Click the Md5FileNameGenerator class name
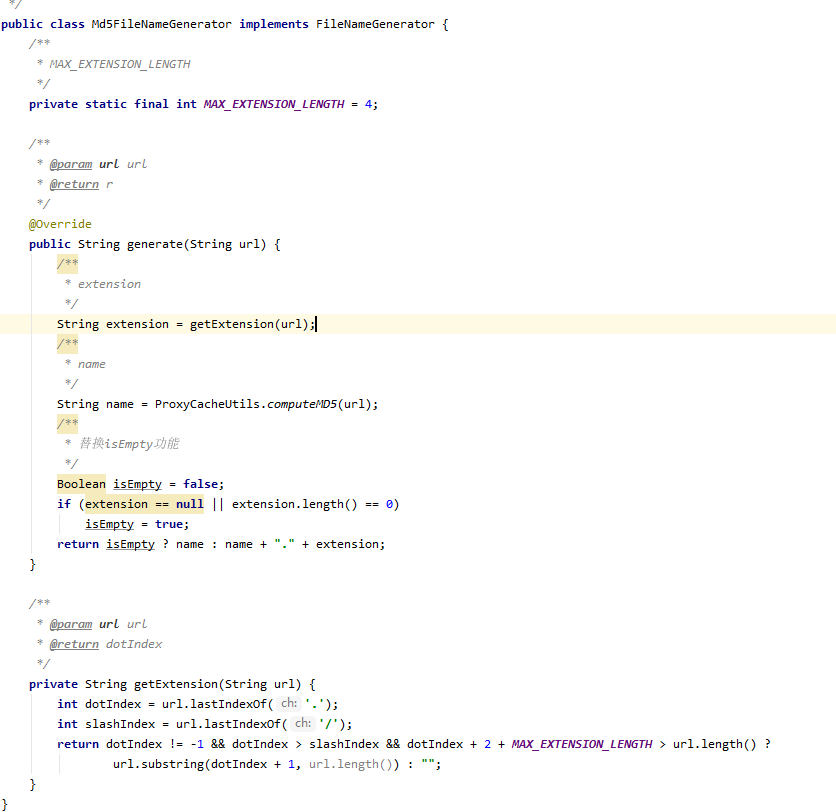 162,25
